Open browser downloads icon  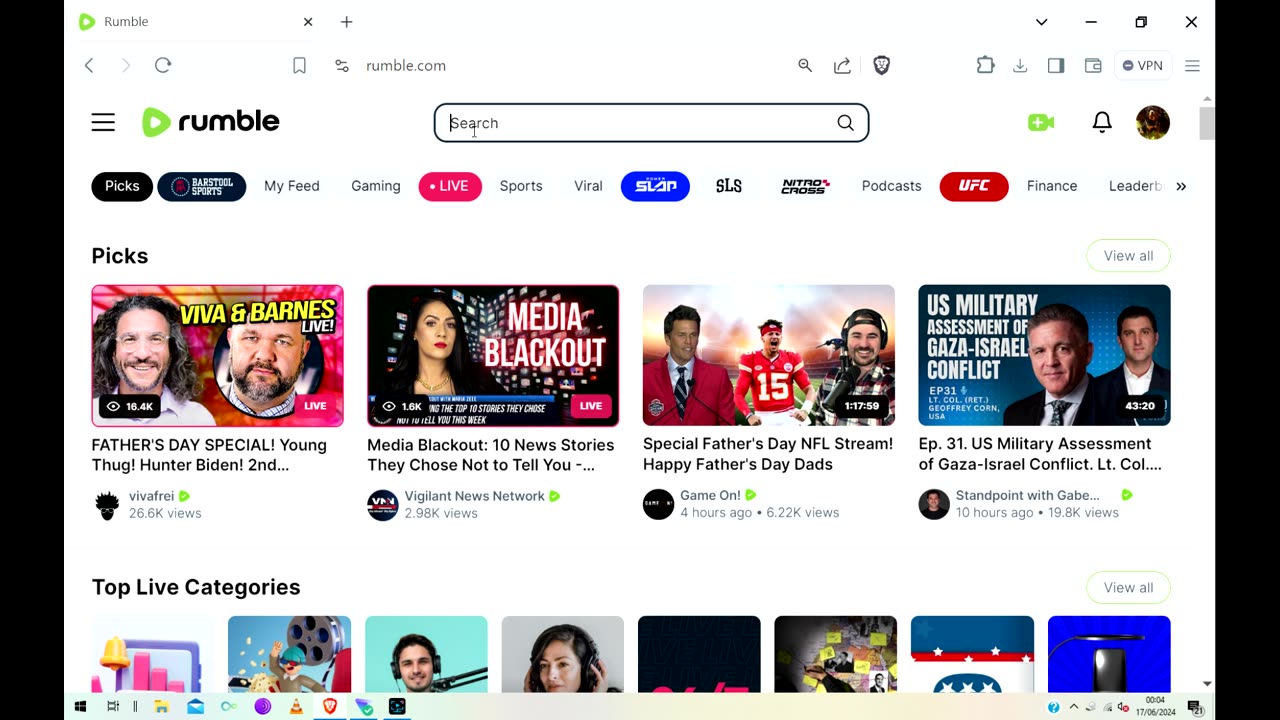click(1020, 65)
